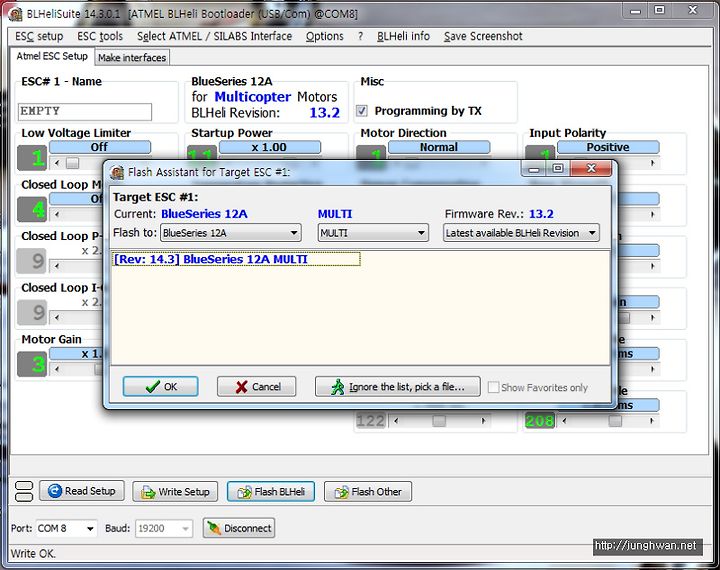Click the ESC# 1 Name input field
Screen dimensions: 720x570
pos(85,111)
